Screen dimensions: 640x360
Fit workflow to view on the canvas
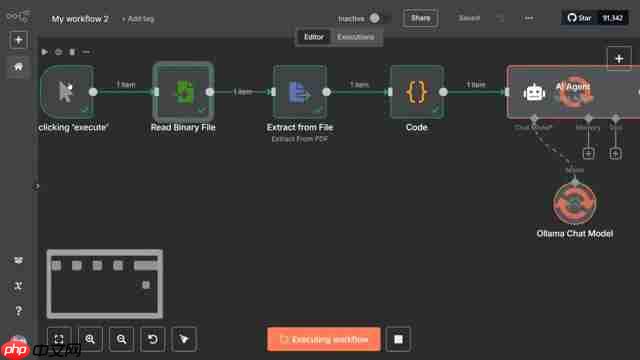point(59,339)
